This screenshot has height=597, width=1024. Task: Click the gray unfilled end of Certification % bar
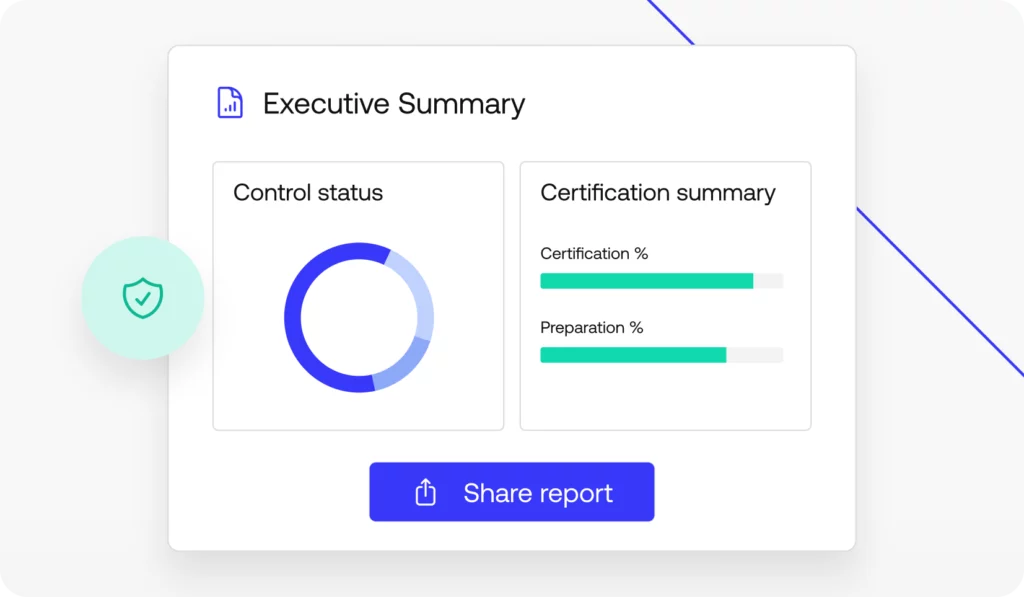(768, 281)
